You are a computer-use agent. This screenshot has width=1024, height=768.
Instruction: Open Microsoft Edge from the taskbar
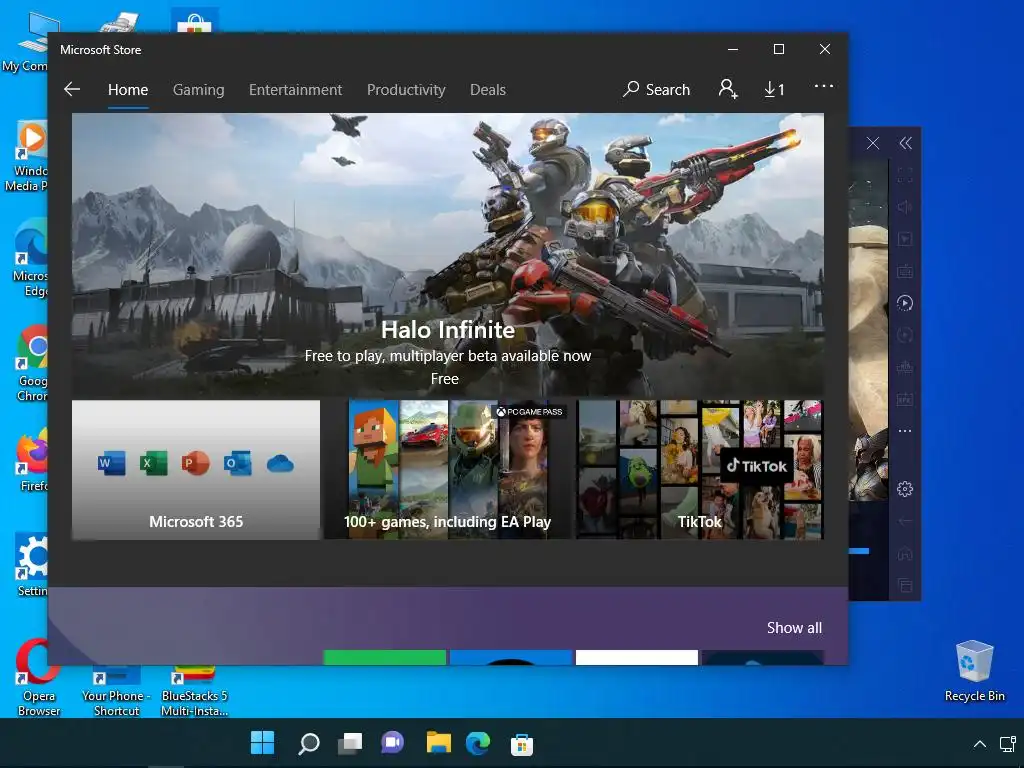[478, 743]
